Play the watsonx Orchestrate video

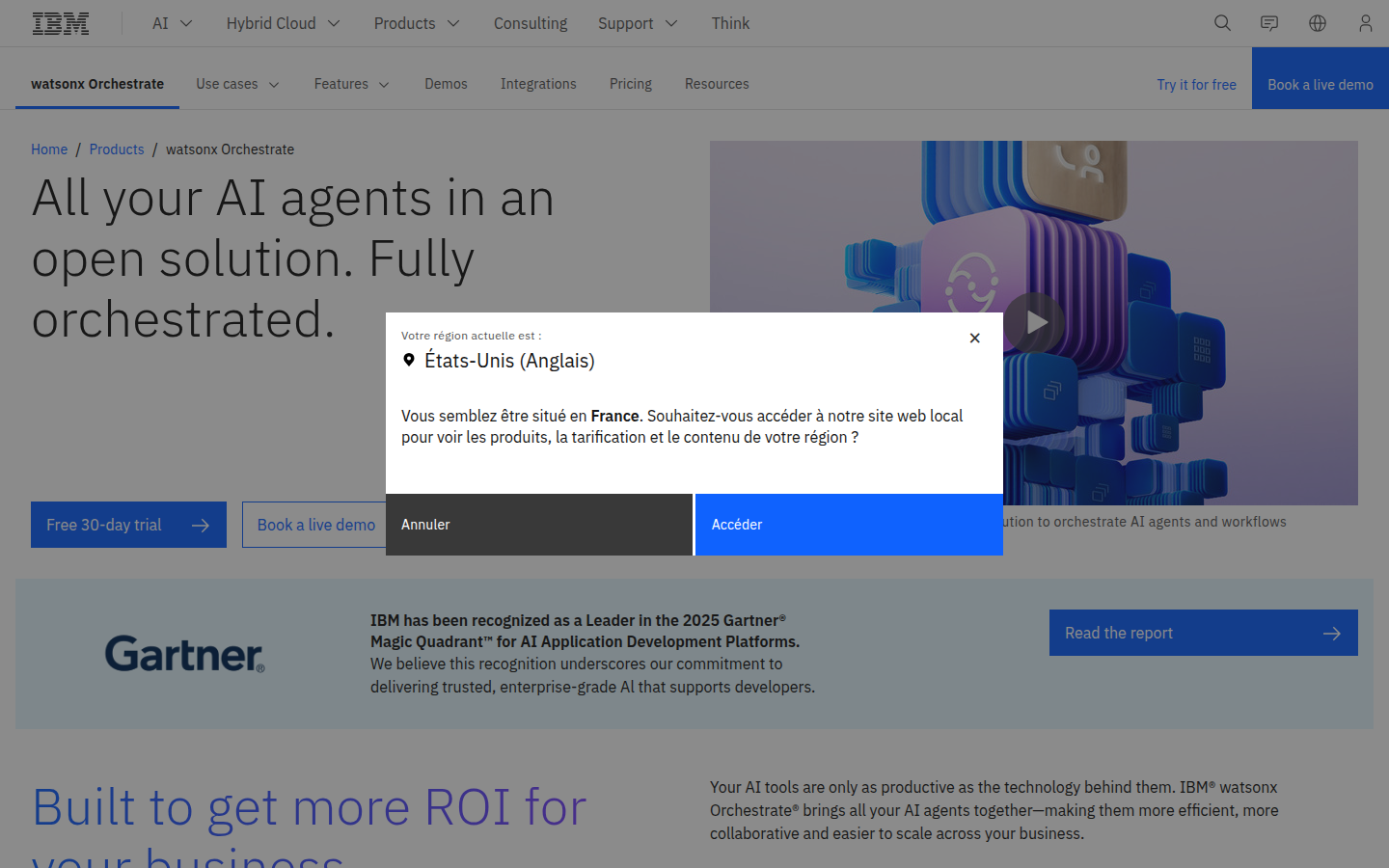tap(1035, 322)
